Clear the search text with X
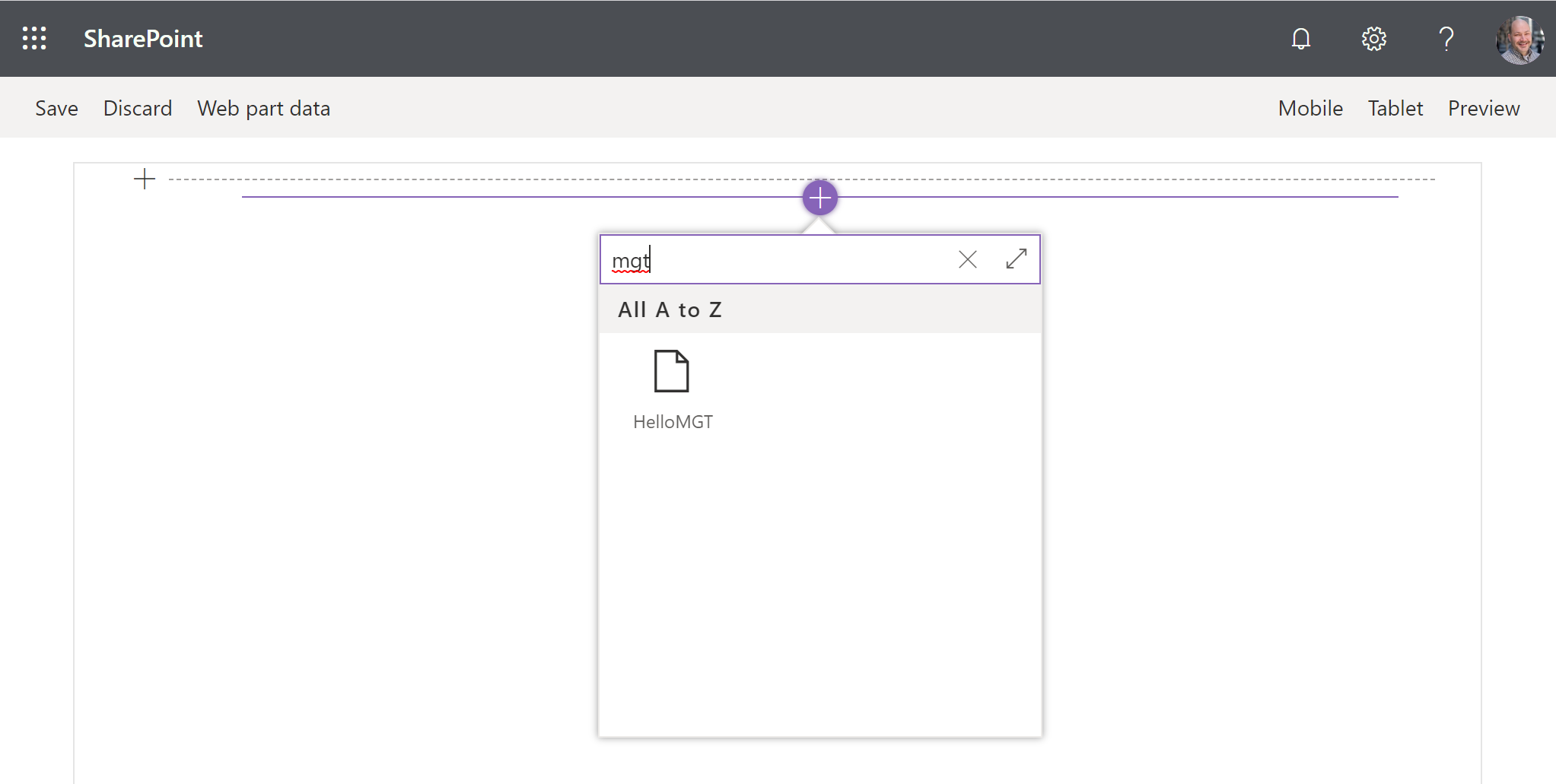This screenshot has height=784, width=1556. pos(967,259)
